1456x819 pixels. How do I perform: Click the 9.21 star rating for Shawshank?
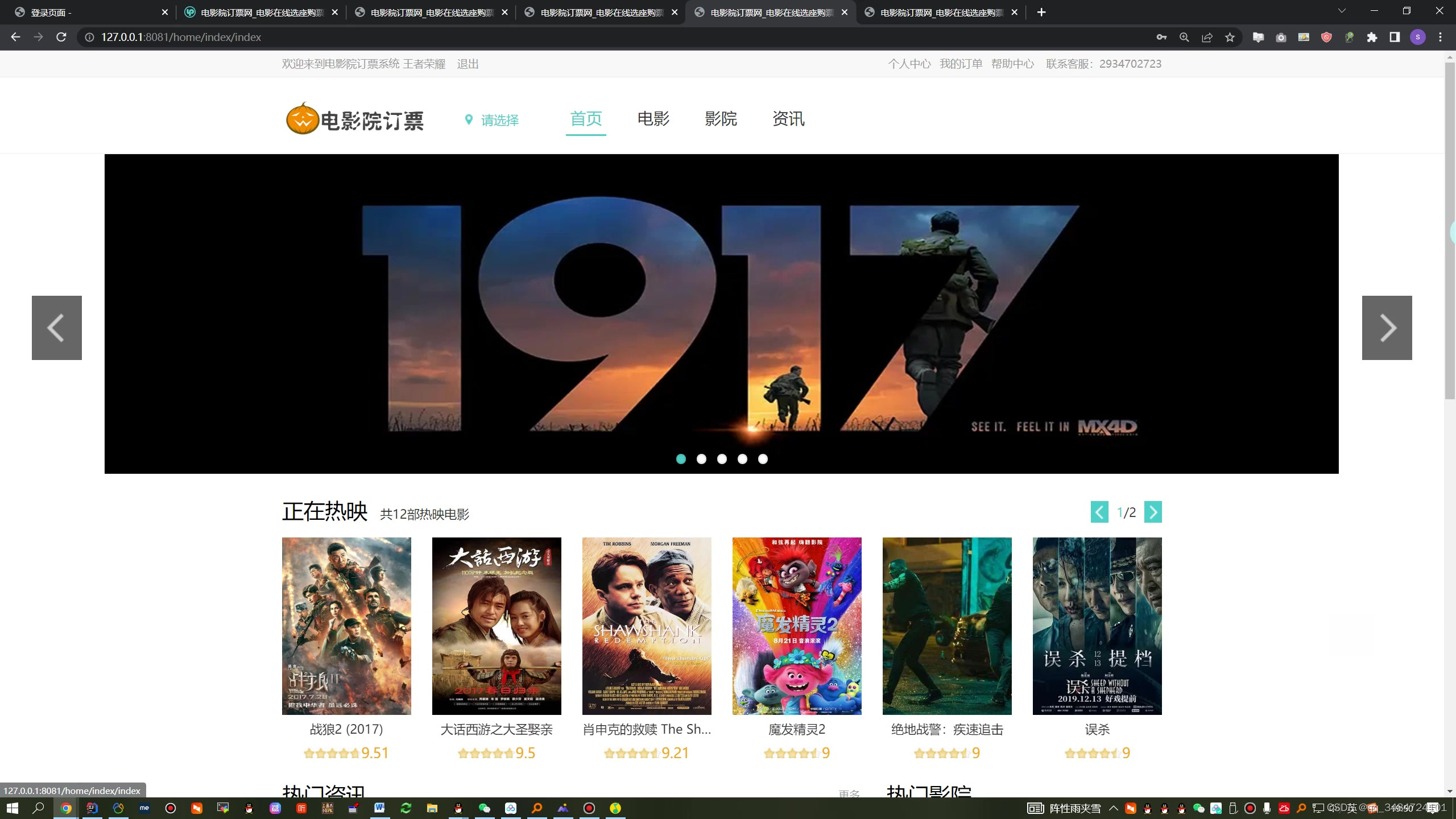(x=646, y=753)
